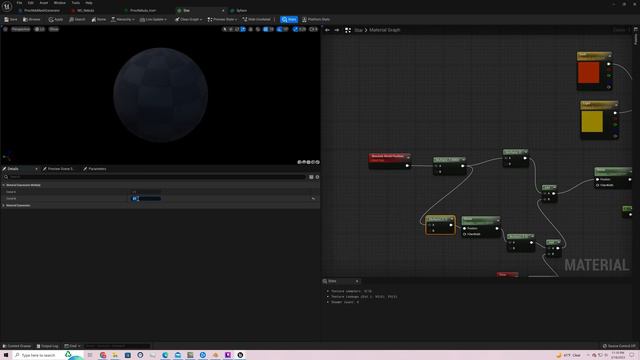Open the Output Log
640x360 pixels.
(x=47, y=346)
